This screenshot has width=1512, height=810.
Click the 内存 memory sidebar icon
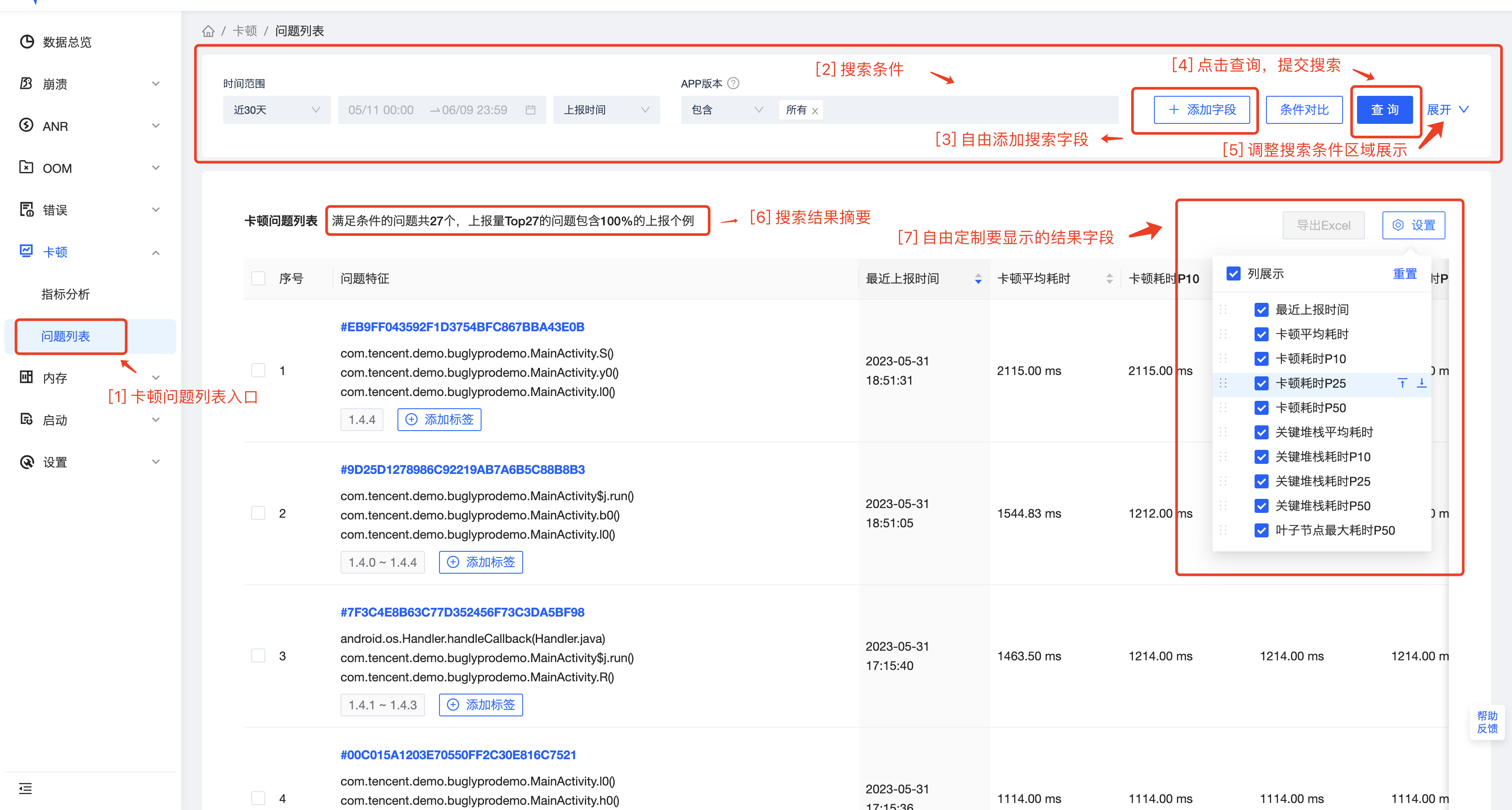pos(26,377)
